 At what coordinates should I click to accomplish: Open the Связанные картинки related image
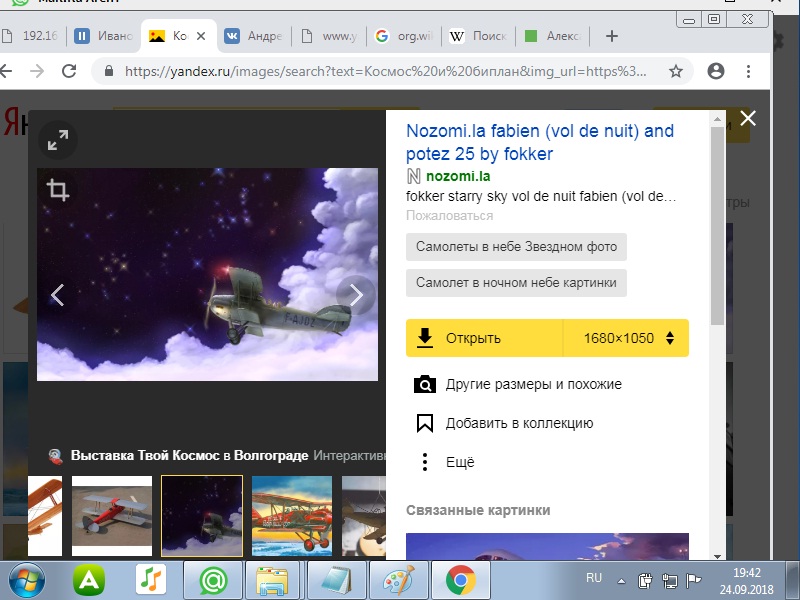coord(547,546)
